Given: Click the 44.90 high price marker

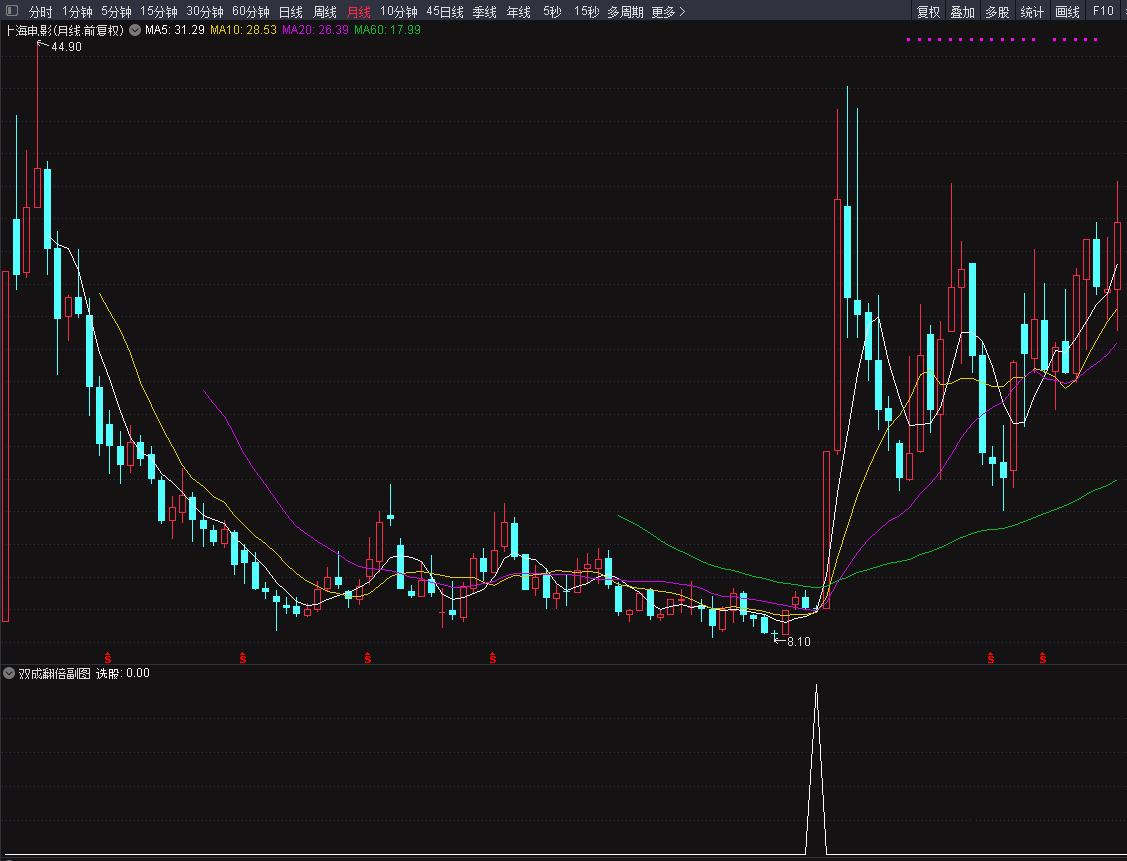Looking at the screenshot, I should pos(66,47).
